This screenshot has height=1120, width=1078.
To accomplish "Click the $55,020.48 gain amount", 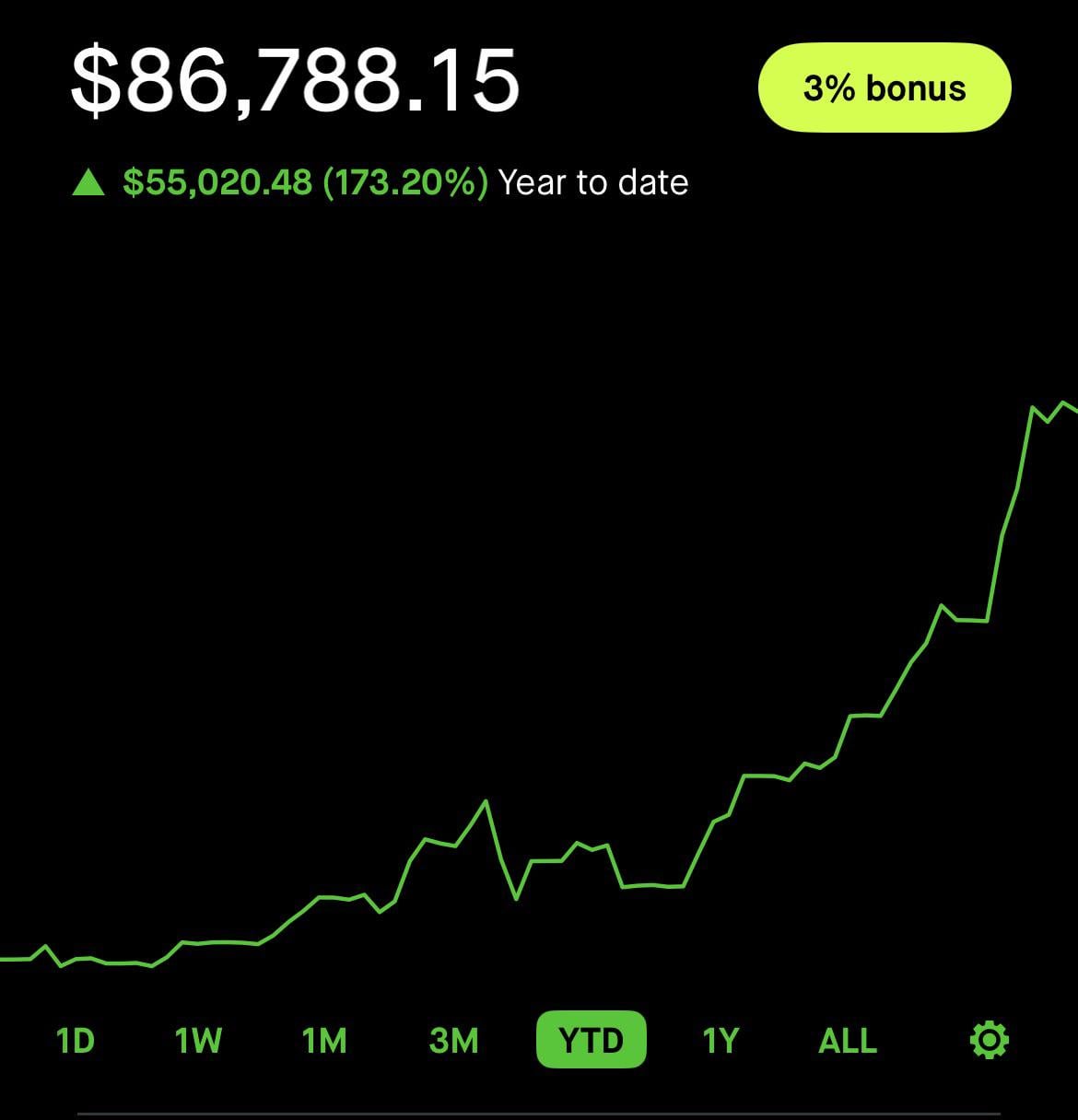I will click(x=217, y=182).
